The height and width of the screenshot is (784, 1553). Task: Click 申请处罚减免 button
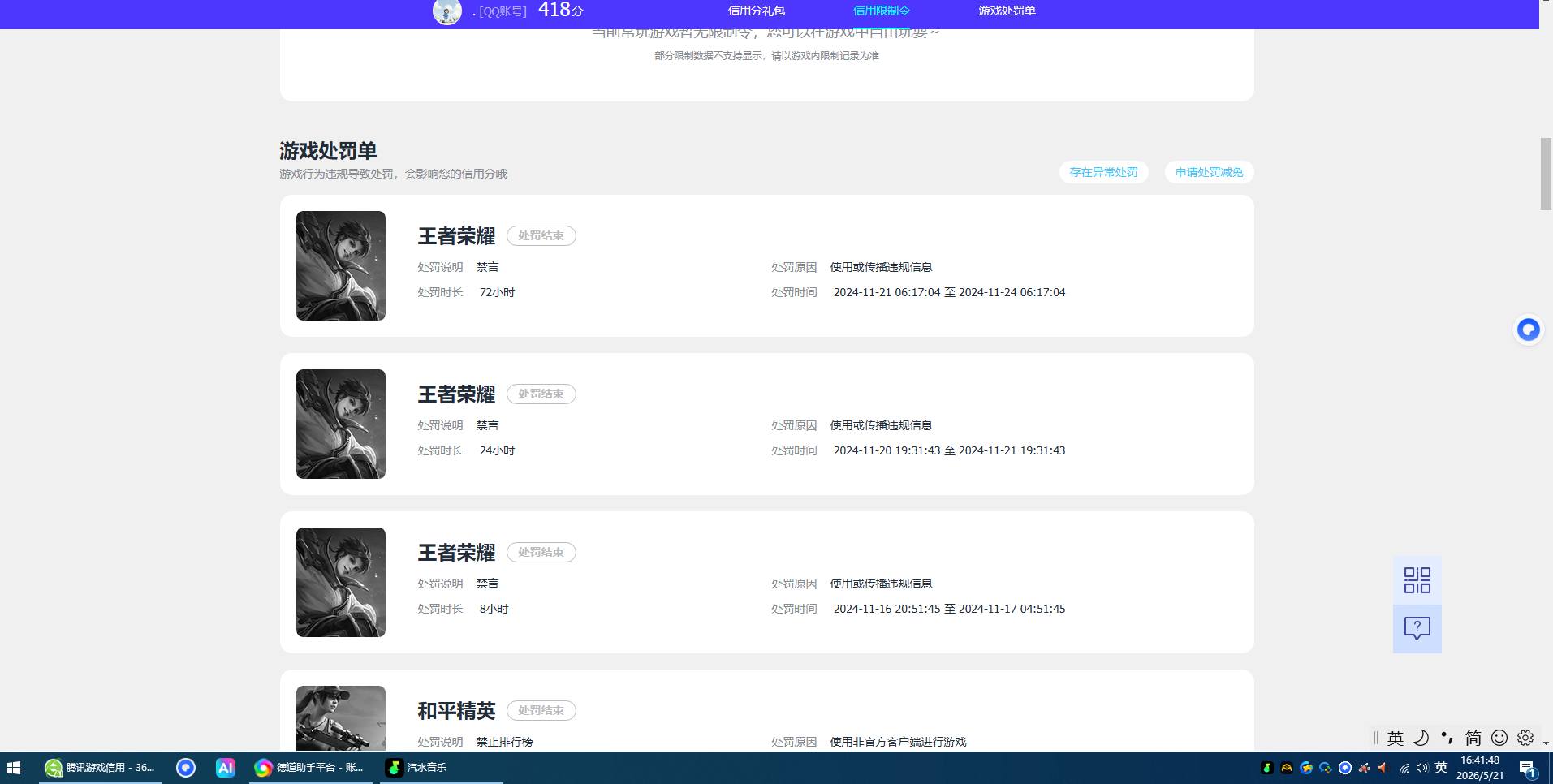click(1209, 172)
